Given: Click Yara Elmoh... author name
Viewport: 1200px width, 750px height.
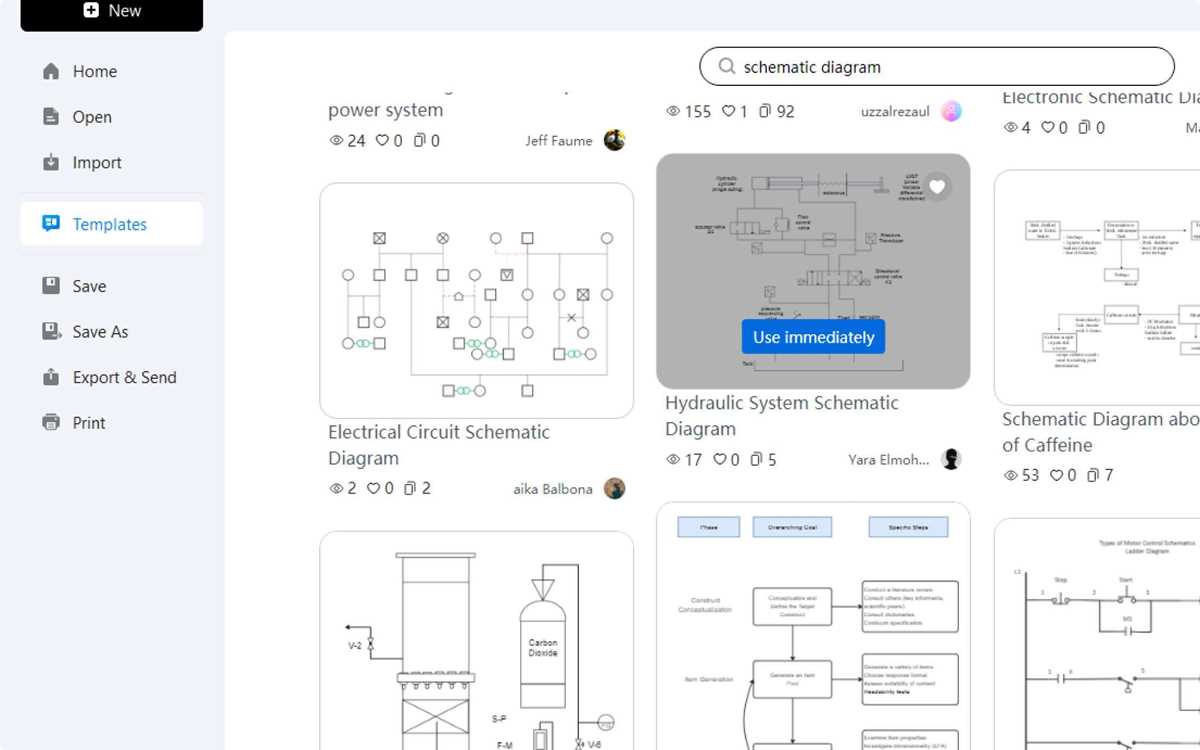Looking at the screenshot, I should [x=889, y=460].
